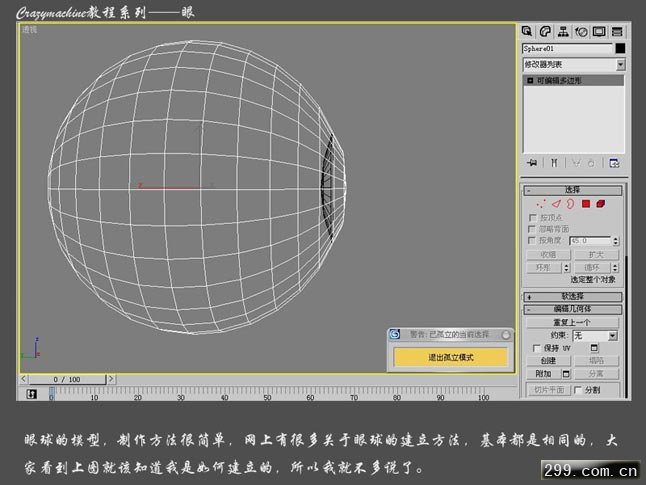
Task: Open the Create command panel tab
Action: pos(527,31)
